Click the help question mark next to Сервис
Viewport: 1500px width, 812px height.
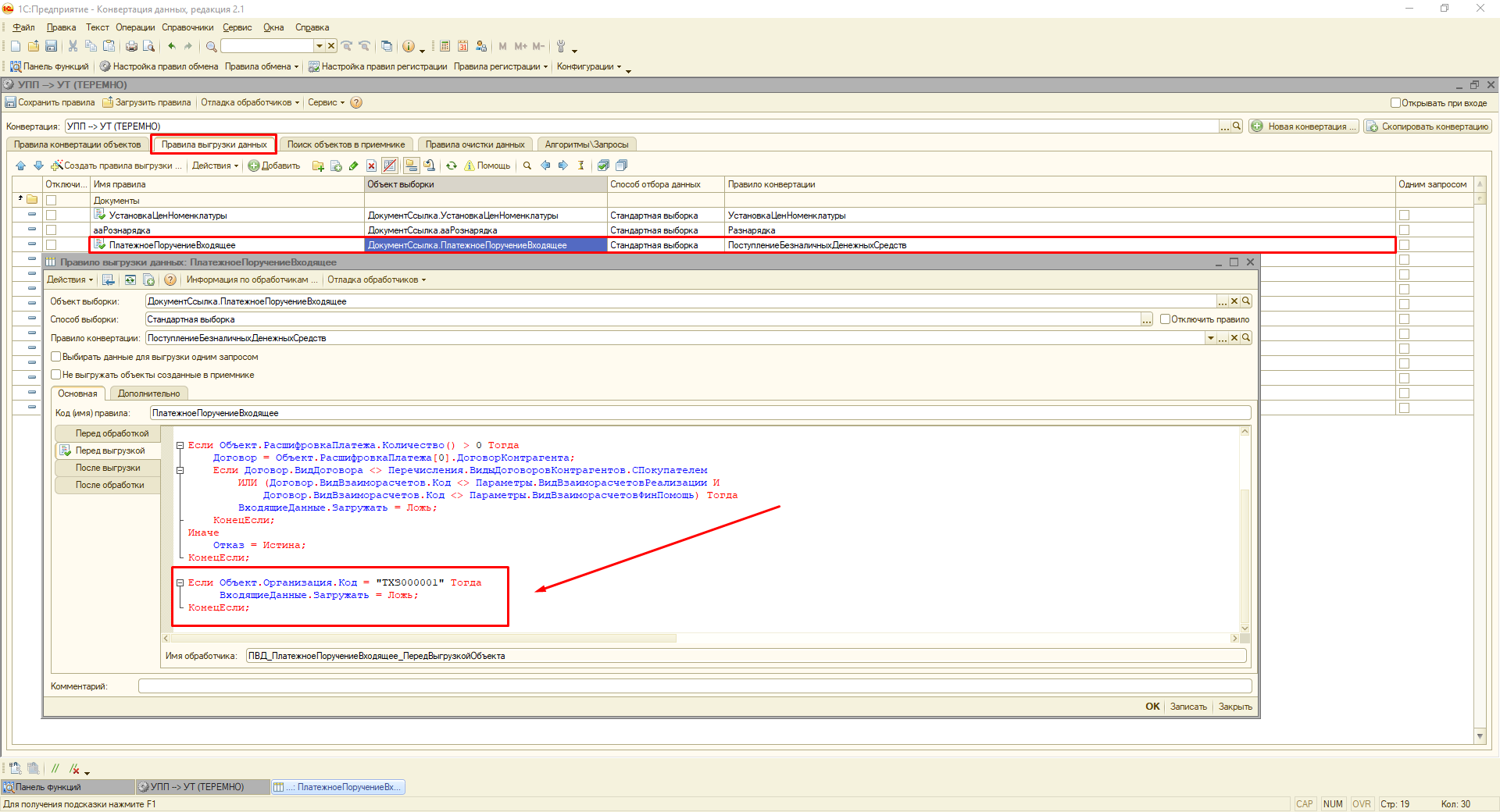coord(356,102)
